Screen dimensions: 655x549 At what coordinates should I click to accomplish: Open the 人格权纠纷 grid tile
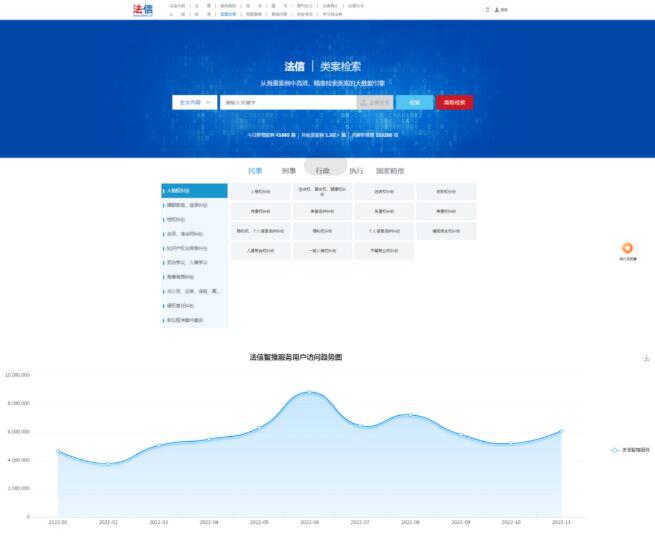tap(261, 191)
